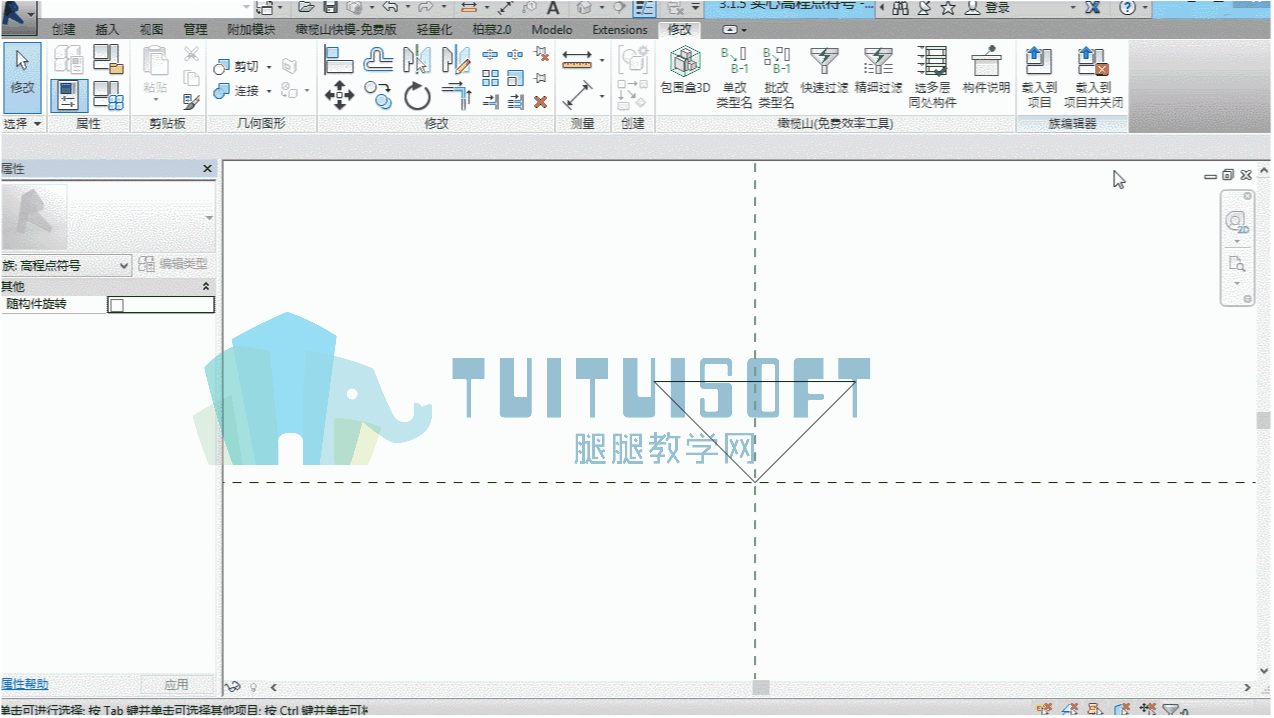
Task: Click the 登录 sign-in button
Action: tap(988, 8)
